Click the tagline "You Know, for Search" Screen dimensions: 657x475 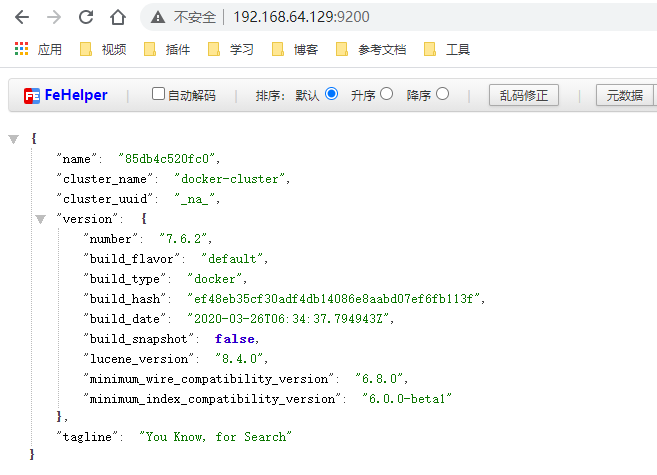[x=215, y=437]
